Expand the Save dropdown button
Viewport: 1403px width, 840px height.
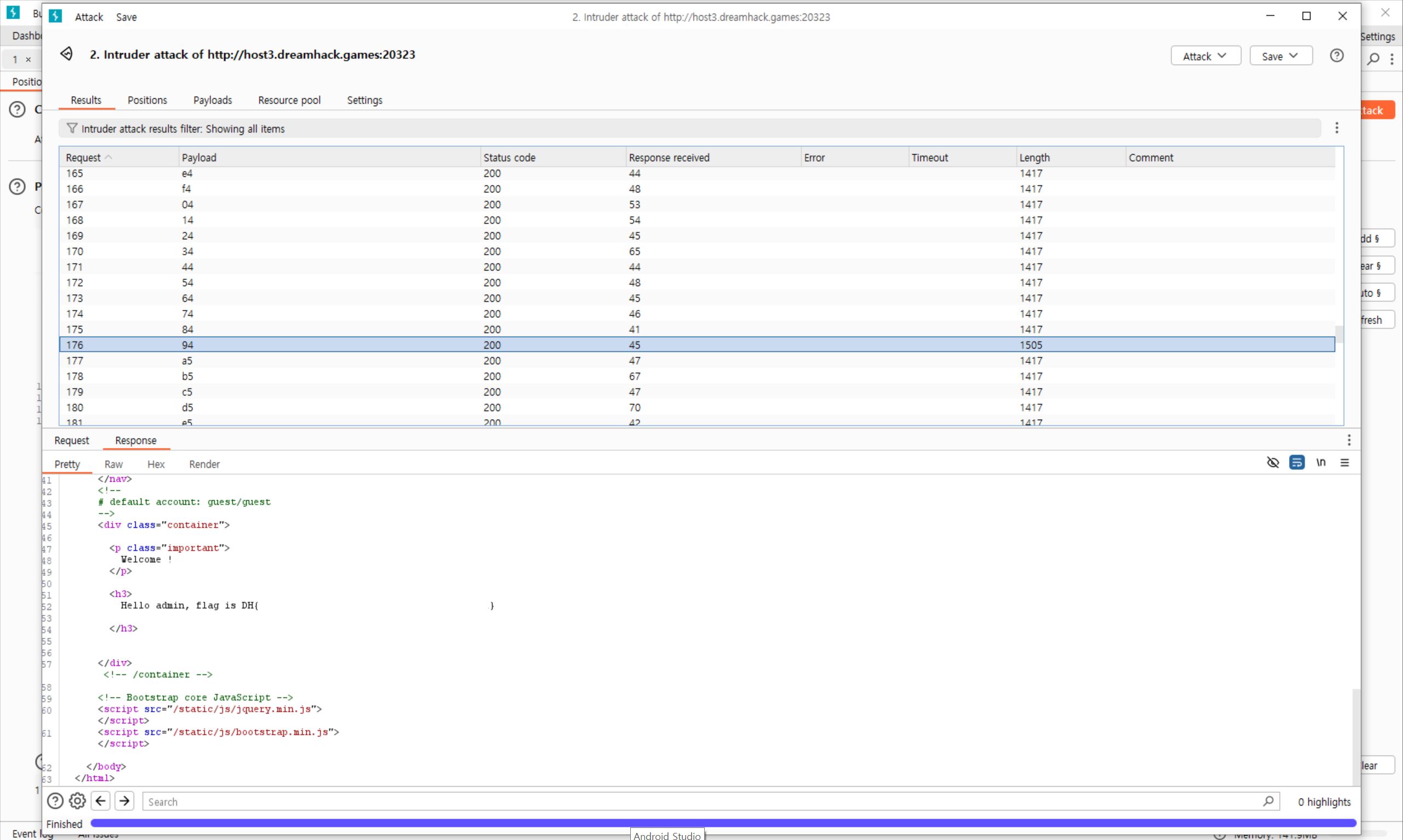pos(1280,56)
